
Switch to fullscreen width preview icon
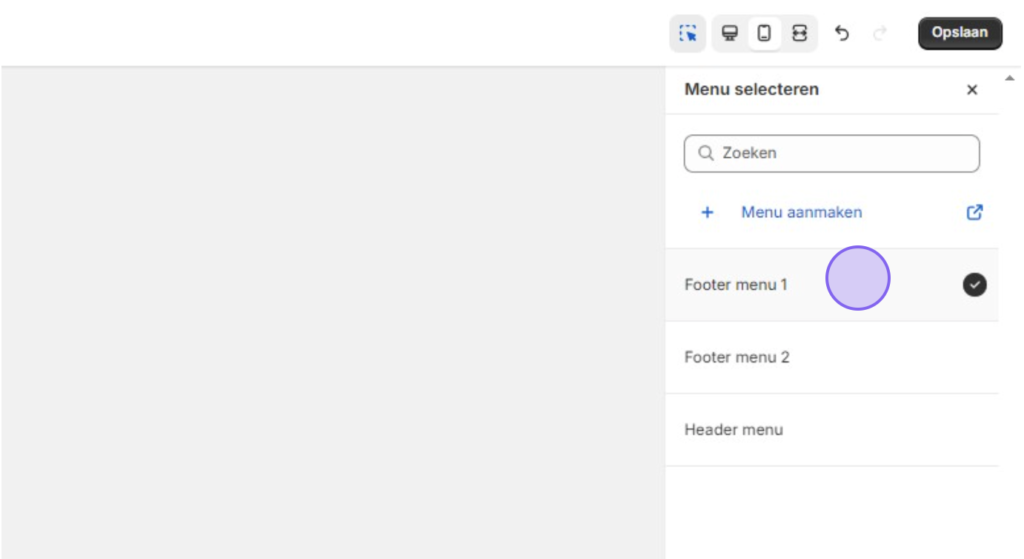tap(799, 33)
